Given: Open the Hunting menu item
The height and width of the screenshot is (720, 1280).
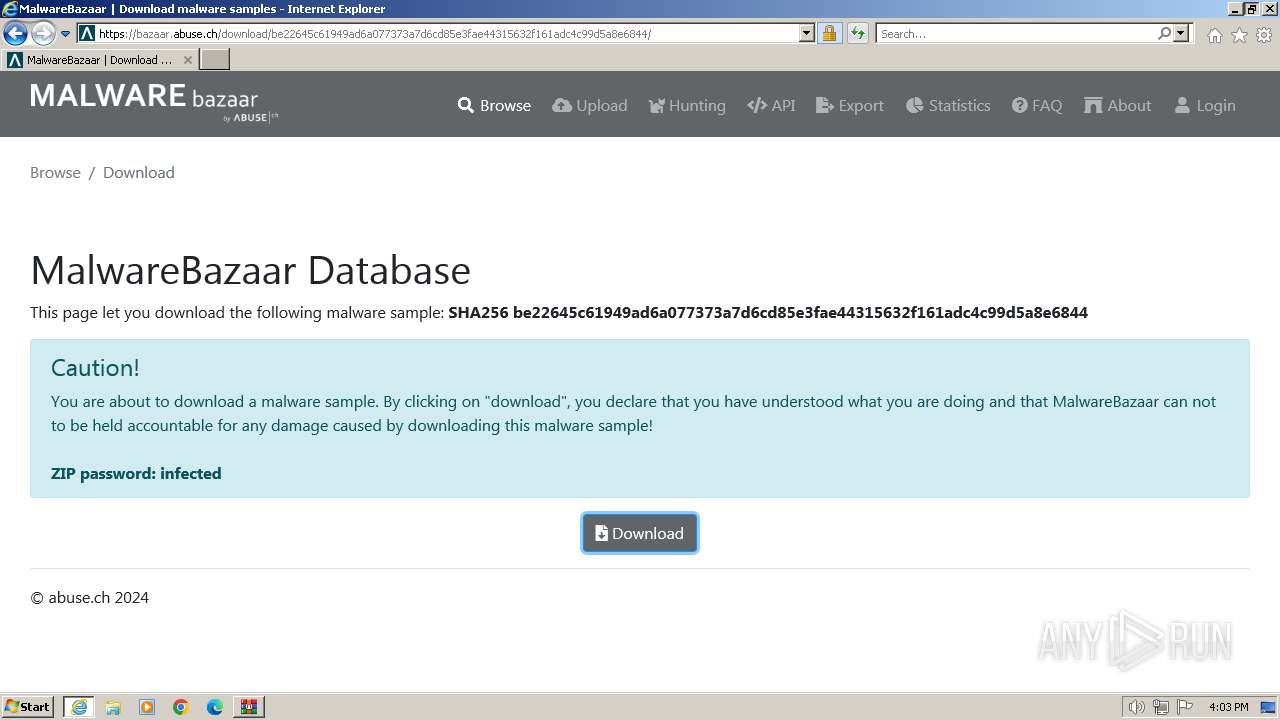Looking at the screenshot, I should (687, 105).
